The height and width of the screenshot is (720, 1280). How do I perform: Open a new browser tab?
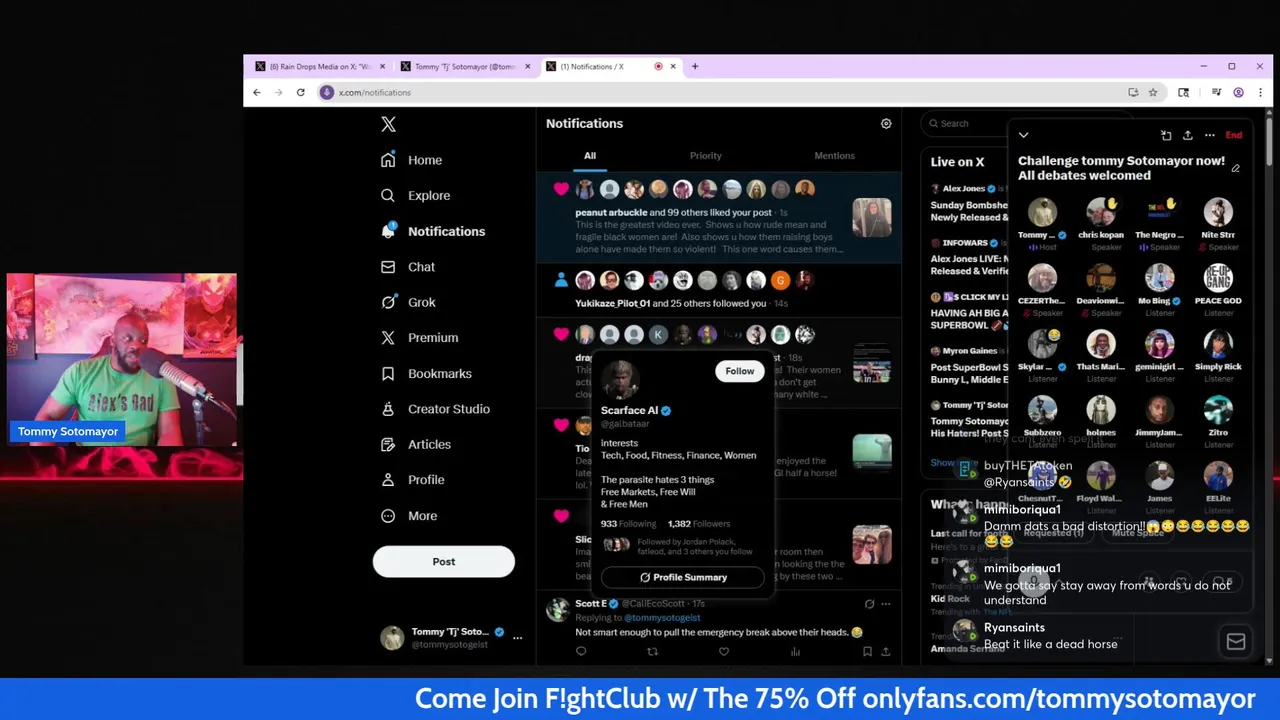[x=695, y=66]
